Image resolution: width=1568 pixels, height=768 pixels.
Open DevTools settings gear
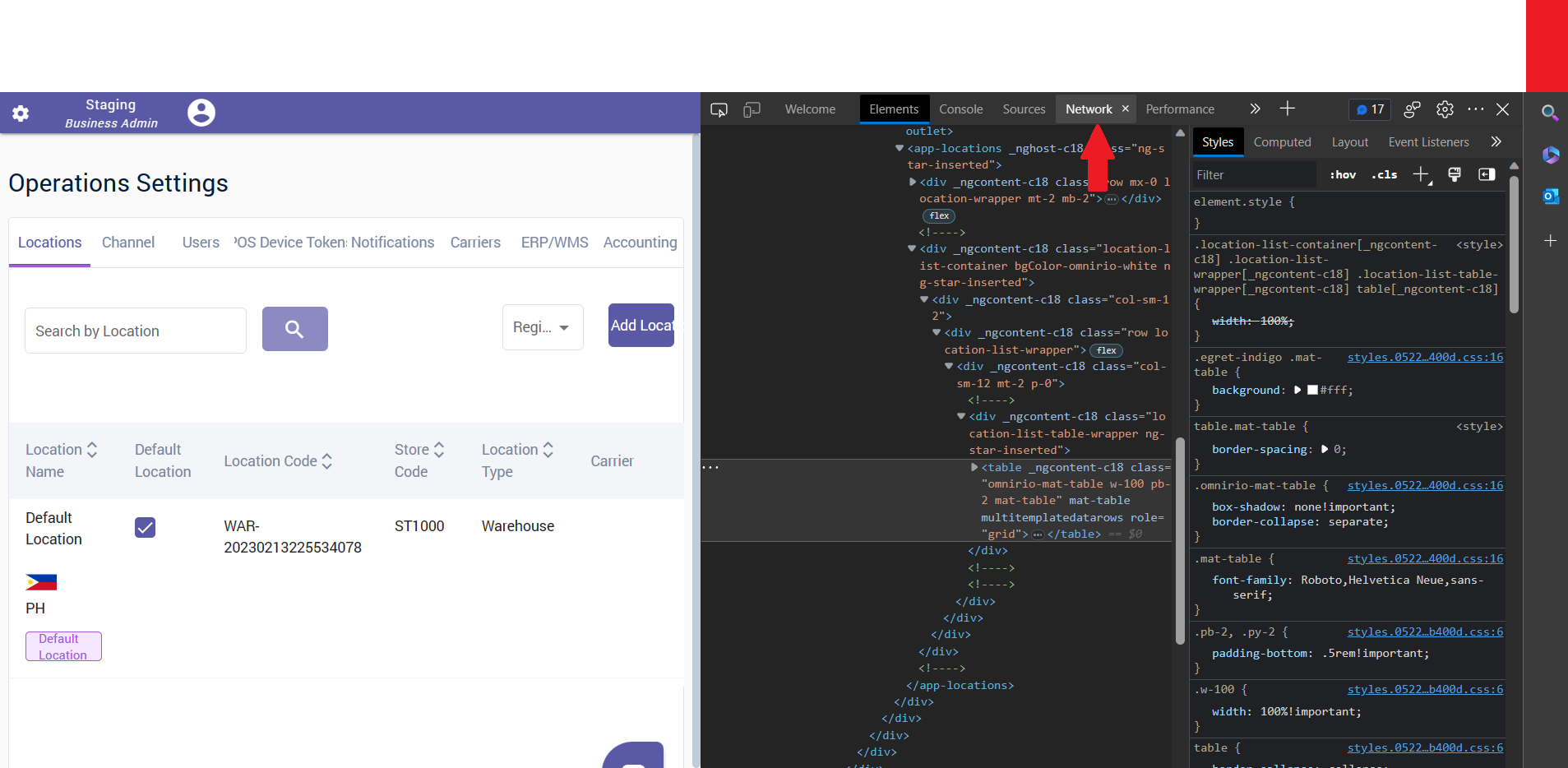(1445, 109)
